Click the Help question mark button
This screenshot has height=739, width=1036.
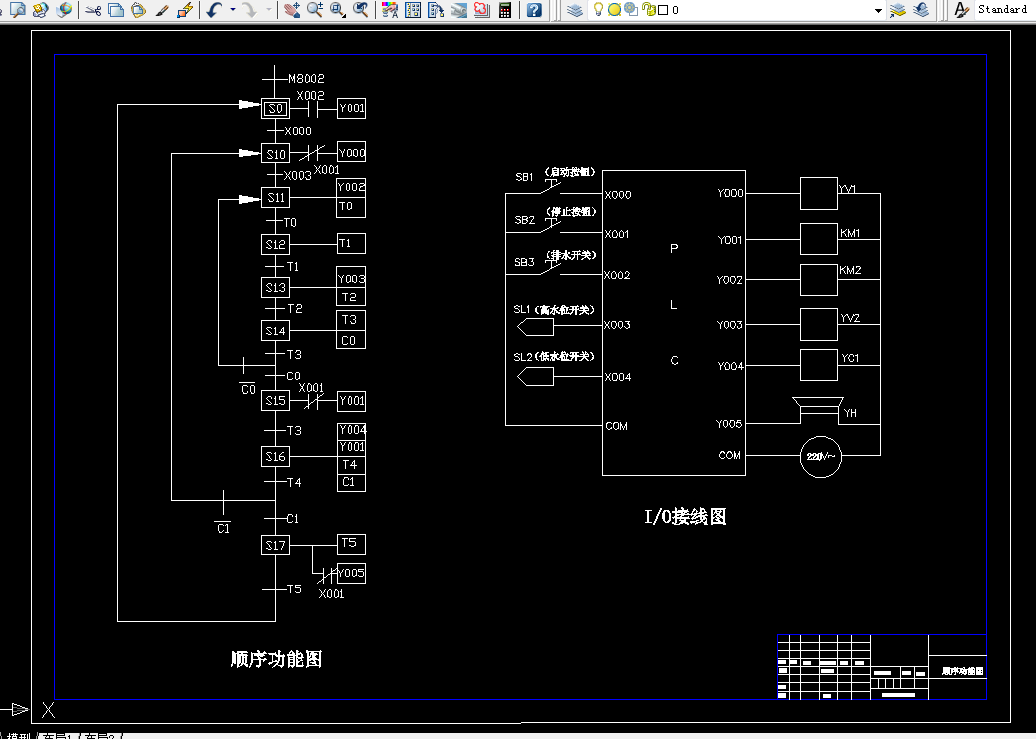coord(535,10)
